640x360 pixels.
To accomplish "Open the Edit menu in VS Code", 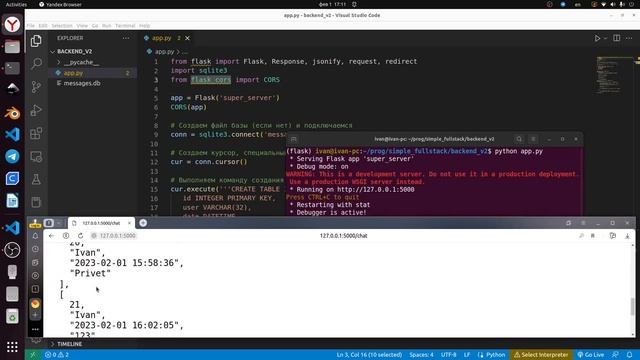I will pyautogui.click(x=43, y=25).
